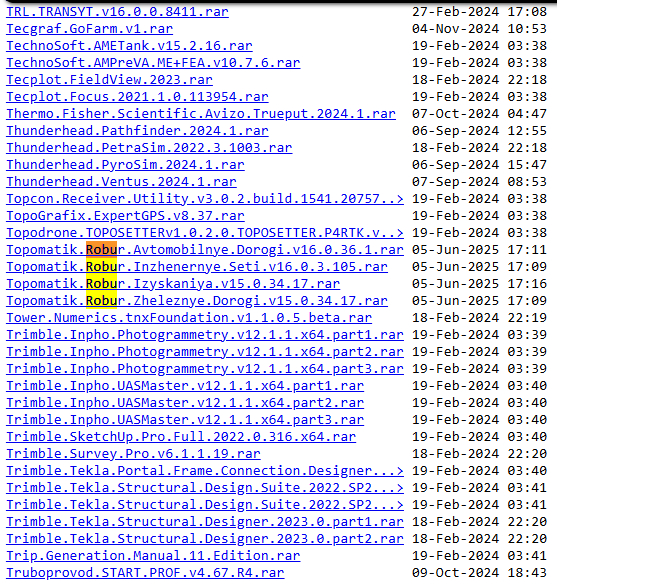Screen dimensions: 653x584
Task: Open Tower.Numerics.tnxFoundation.v1.1.0.5.beta.rar
Action: pyautogui.click(x=189, y=318)
